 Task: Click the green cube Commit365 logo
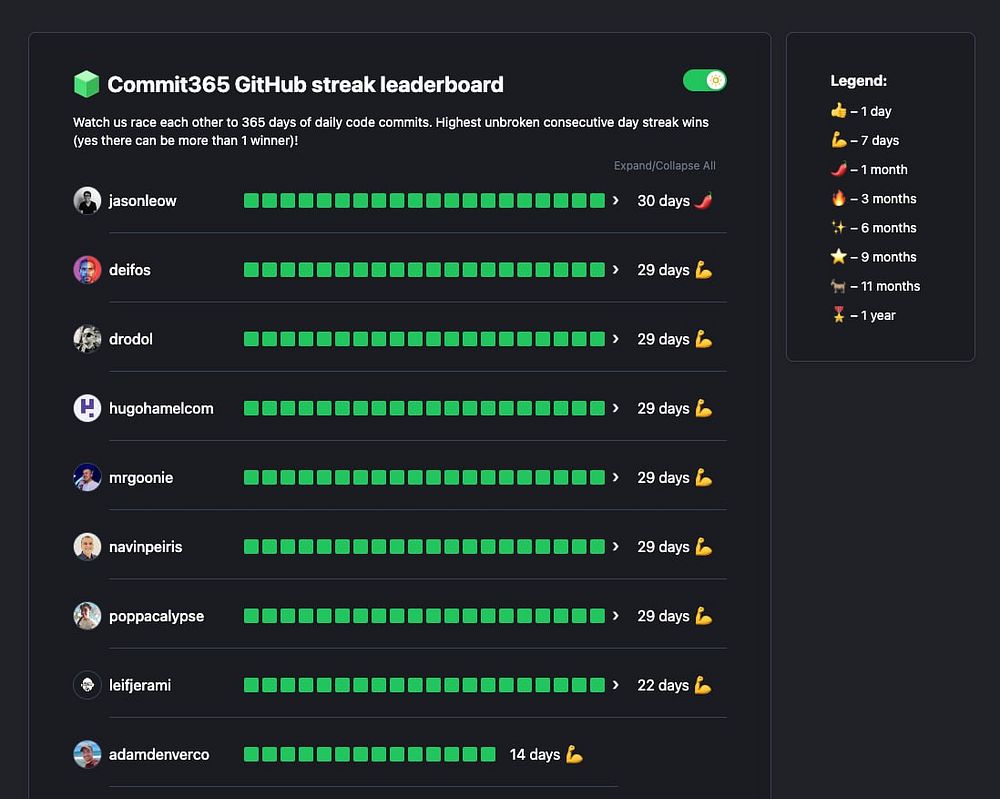[87, 84]
